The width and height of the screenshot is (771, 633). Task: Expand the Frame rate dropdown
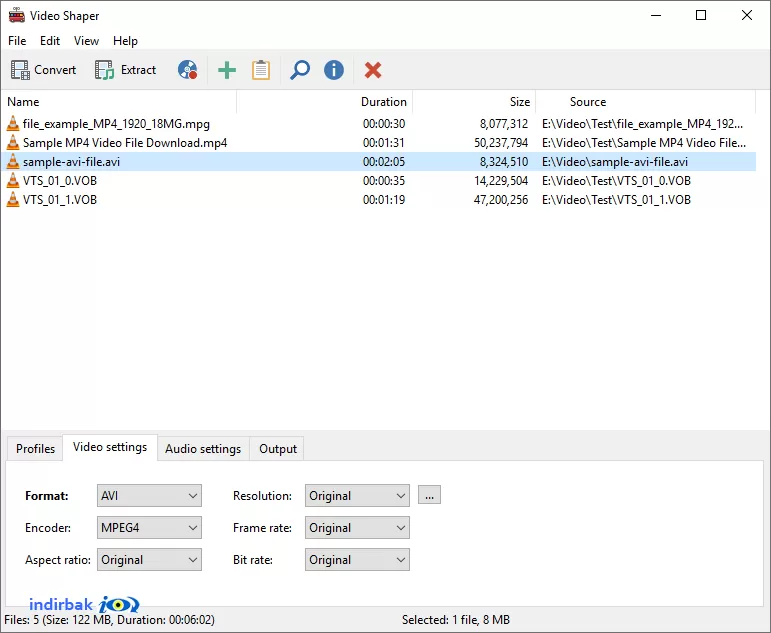(x=357, y=528)
